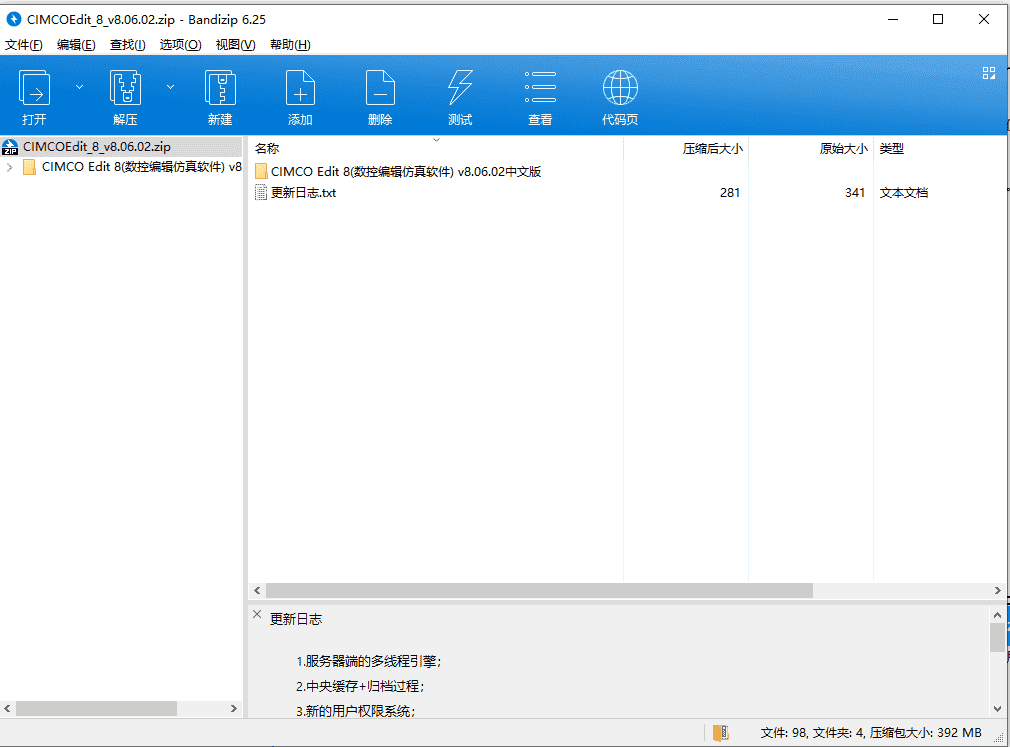This screenshot has height=747, width=1010.
Task: Click the Bandizip logo in title bar
Action: point(14,19)
